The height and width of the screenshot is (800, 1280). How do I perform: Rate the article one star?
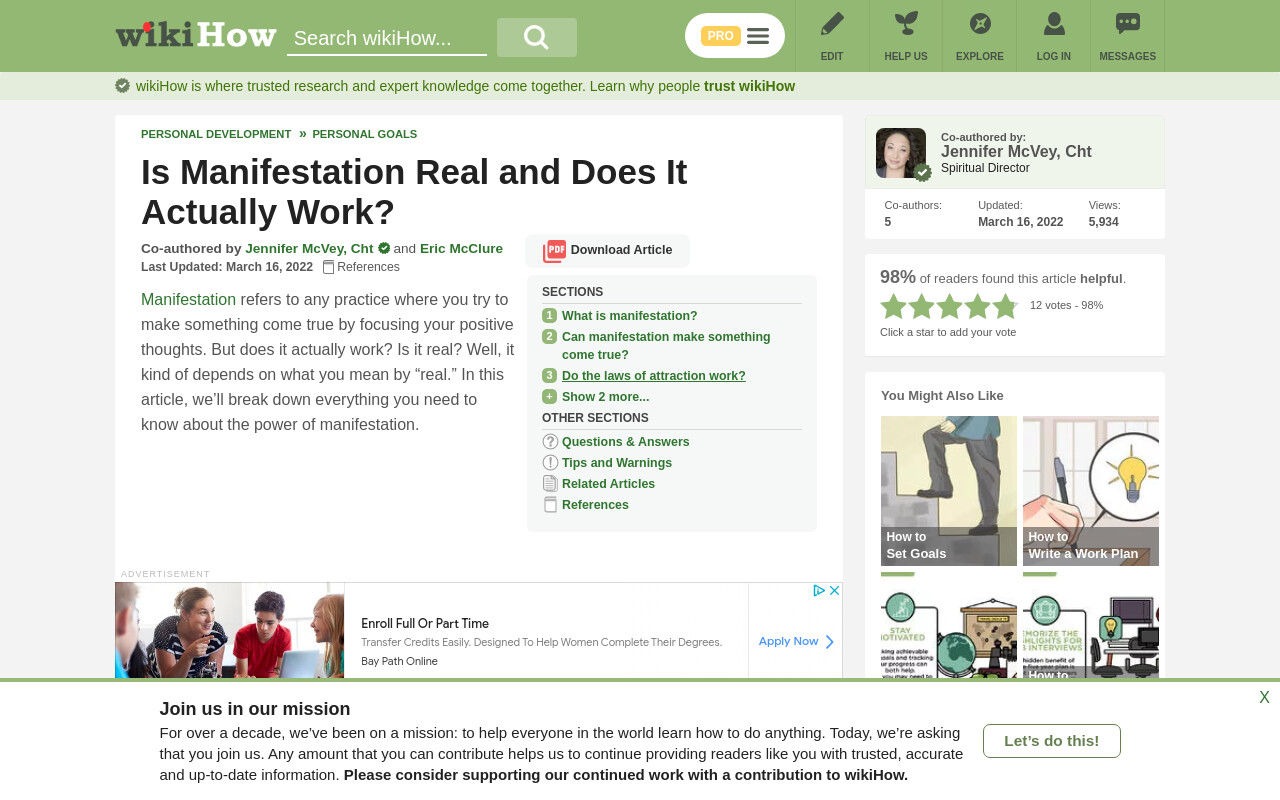894,306
